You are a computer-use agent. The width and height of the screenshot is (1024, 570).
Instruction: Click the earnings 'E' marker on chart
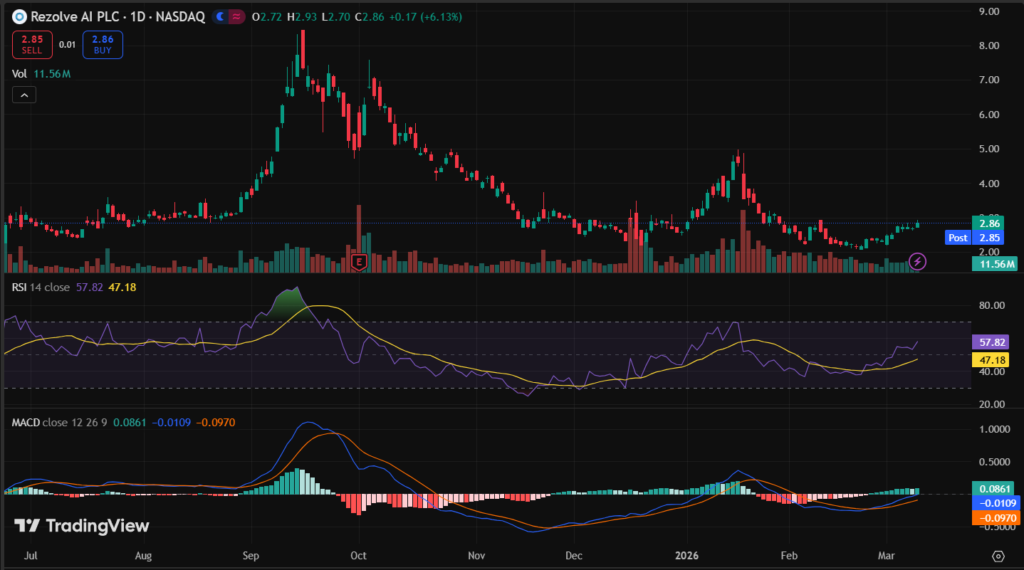click(x=357, y=262)
